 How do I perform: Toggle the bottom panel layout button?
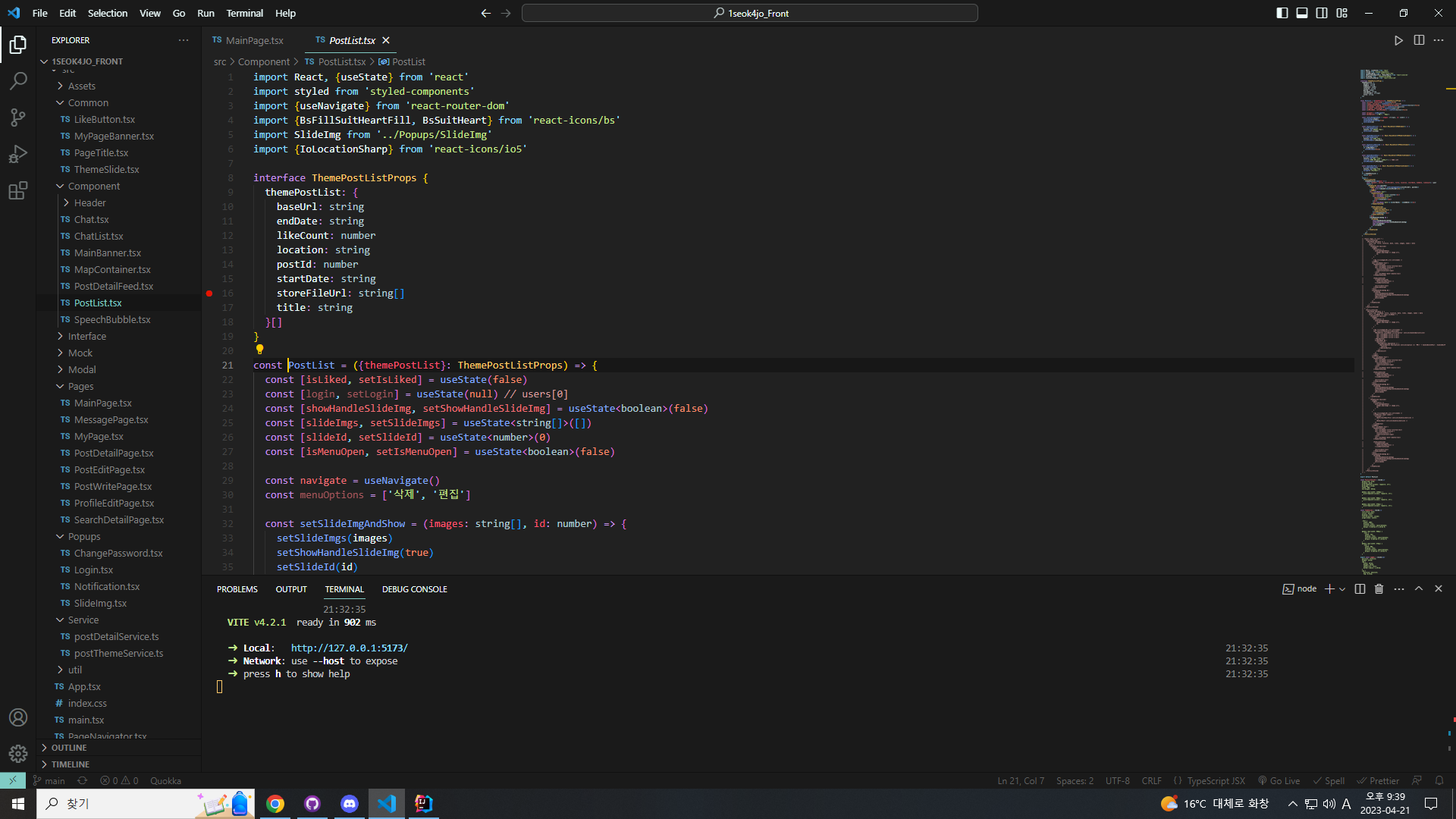tap(1302, 13)
